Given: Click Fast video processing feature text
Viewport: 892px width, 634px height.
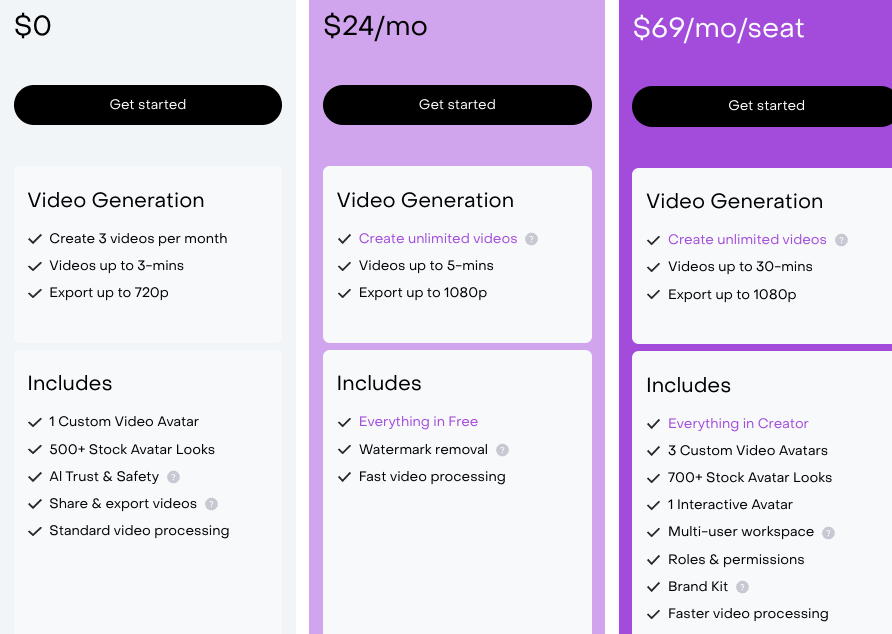Looking at the screenshot, I should pyautogui.click(x=432, y=477).
